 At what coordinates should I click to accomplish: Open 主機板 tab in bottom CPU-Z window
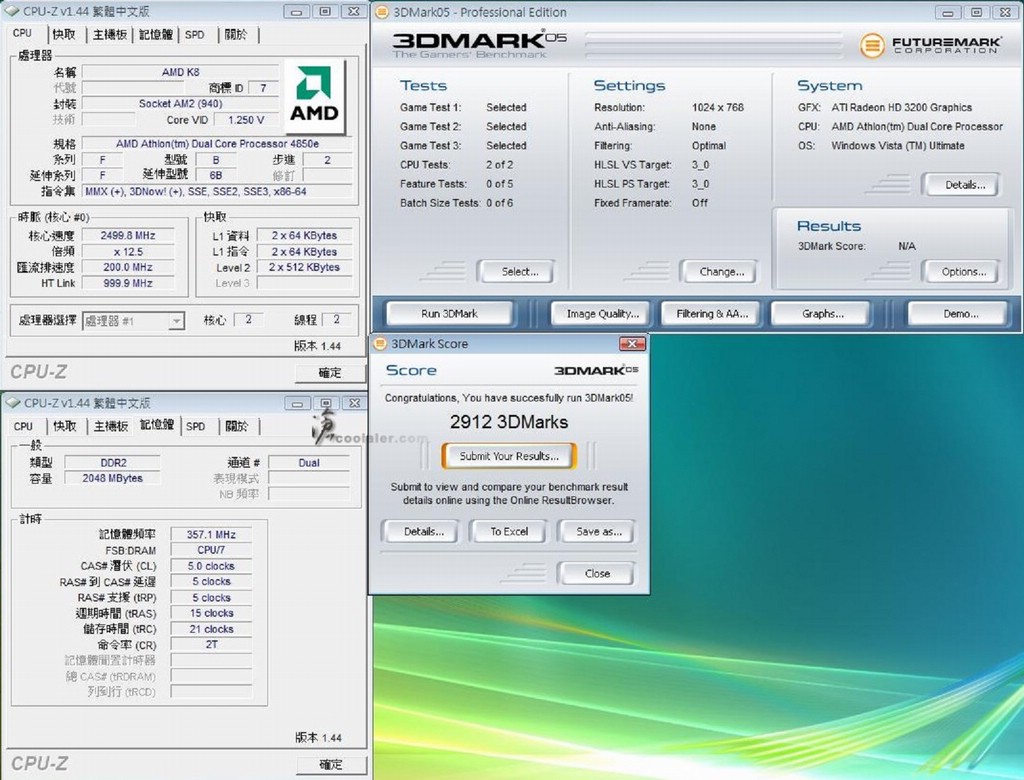point(110,427)
